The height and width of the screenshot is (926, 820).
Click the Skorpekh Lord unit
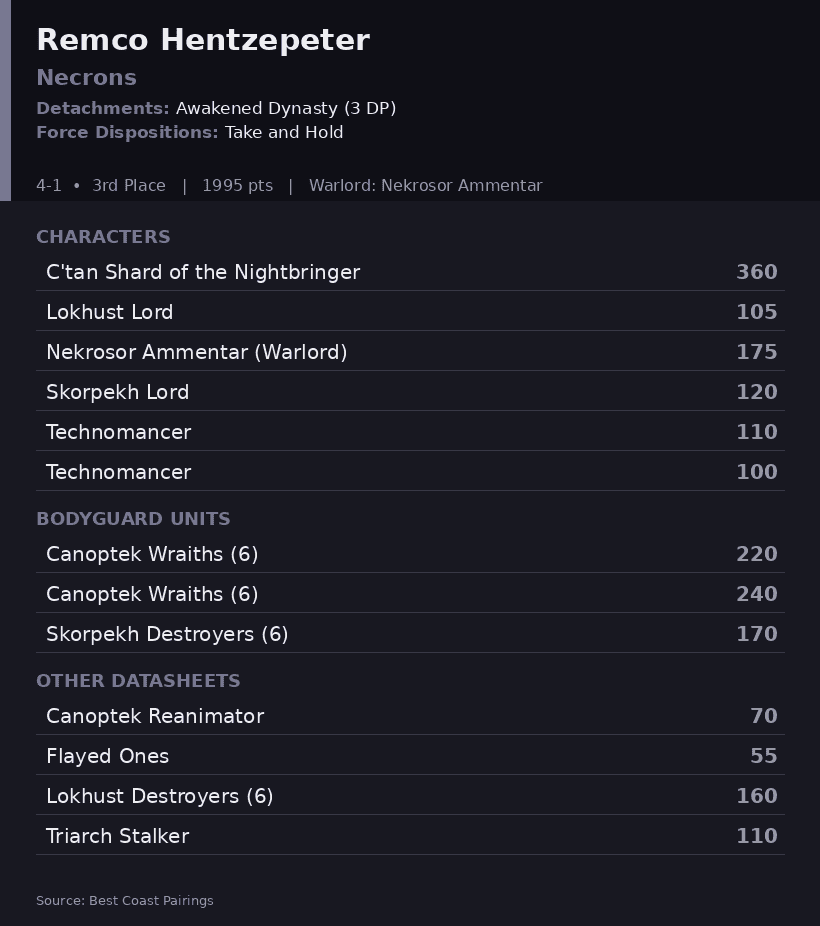tap(410, 392)
